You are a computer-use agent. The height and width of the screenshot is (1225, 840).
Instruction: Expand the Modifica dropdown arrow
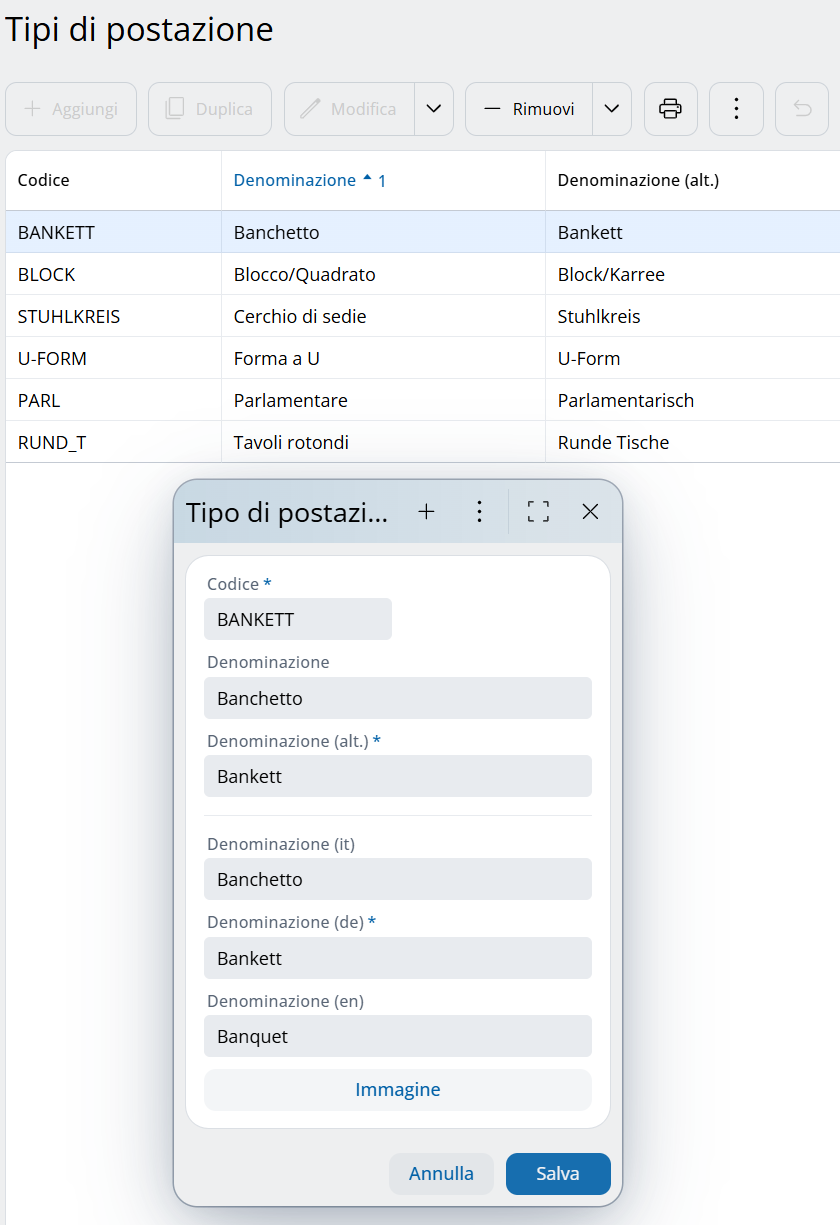[433, 109]
